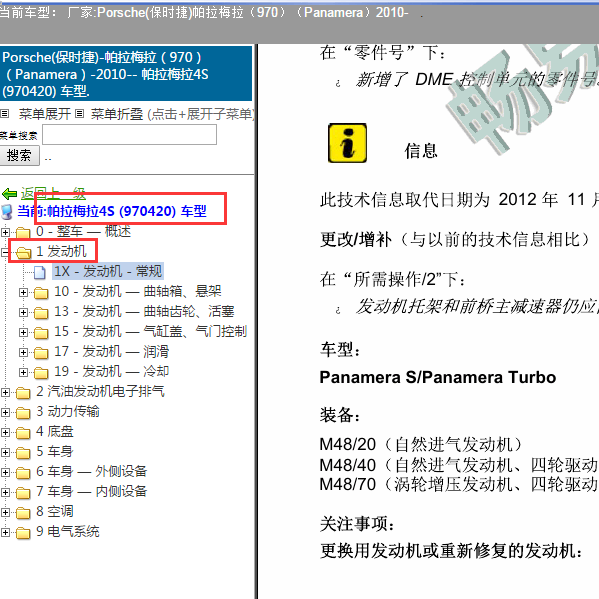Expand the 4 底盘 node

click(x=5, y=432)
